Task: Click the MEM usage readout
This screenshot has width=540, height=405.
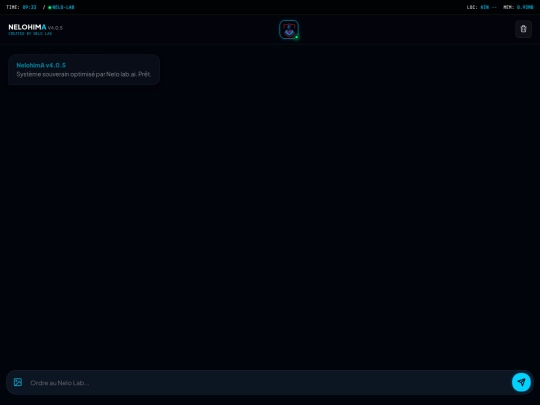Action: (518, 7)
